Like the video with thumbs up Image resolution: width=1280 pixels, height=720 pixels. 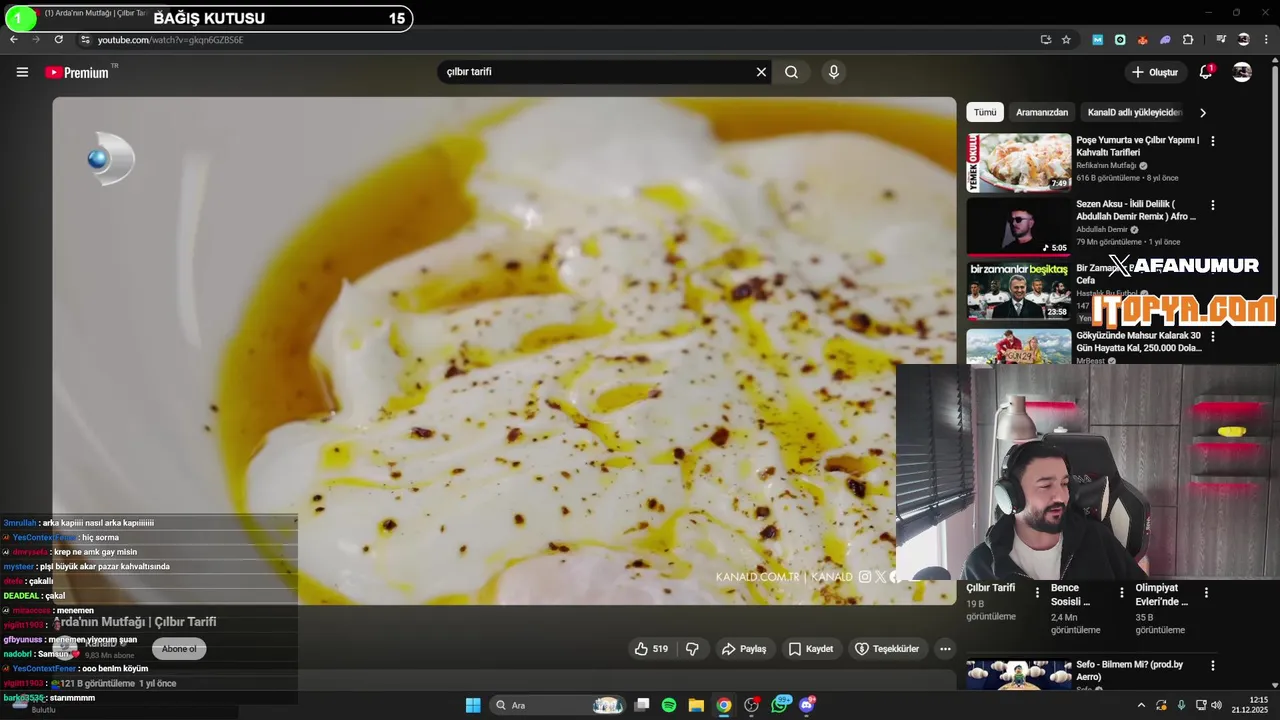pos(651,649)
